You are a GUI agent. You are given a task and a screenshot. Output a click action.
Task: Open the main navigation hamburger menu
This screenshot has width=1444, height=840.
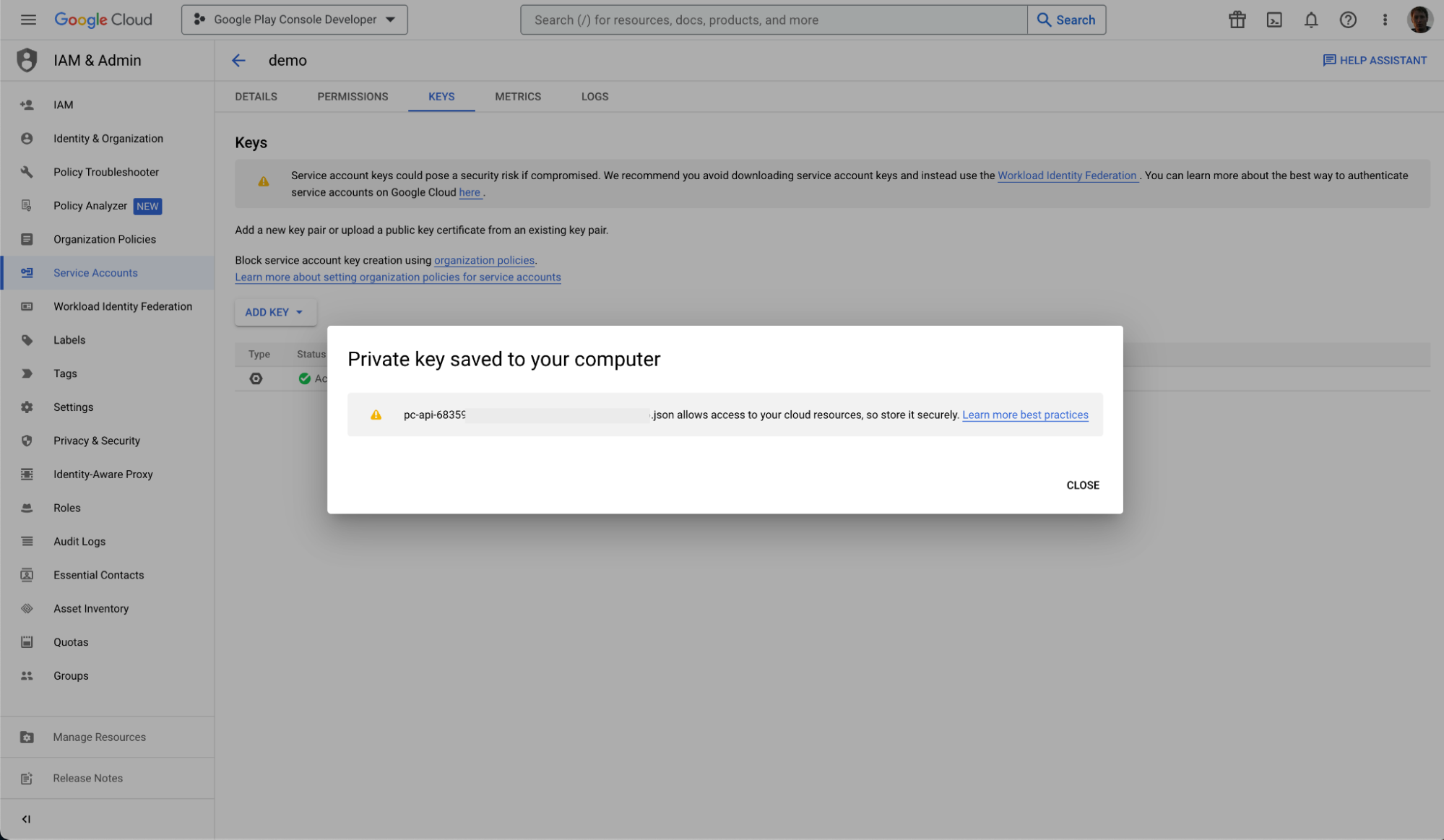pyautogui.click(x=28, y=20)
